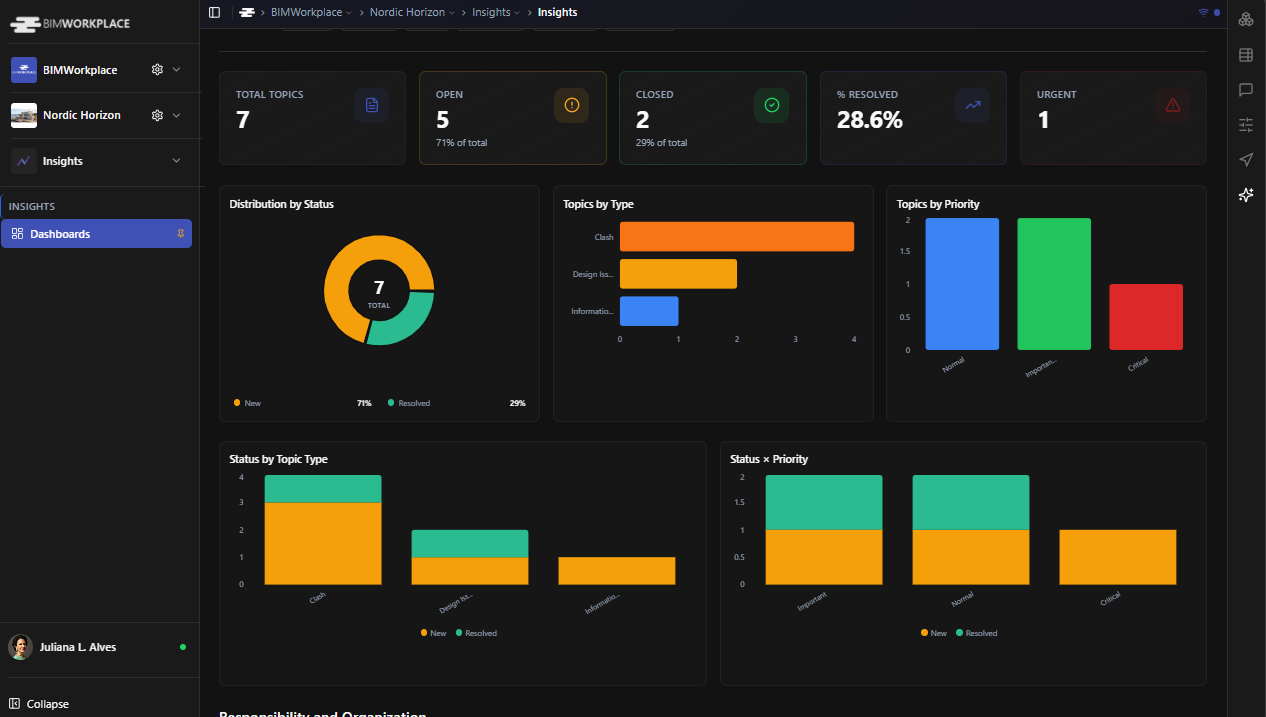
Task: Open BIMWorkplace settings gear in sidebar
Action: (157, 70)
